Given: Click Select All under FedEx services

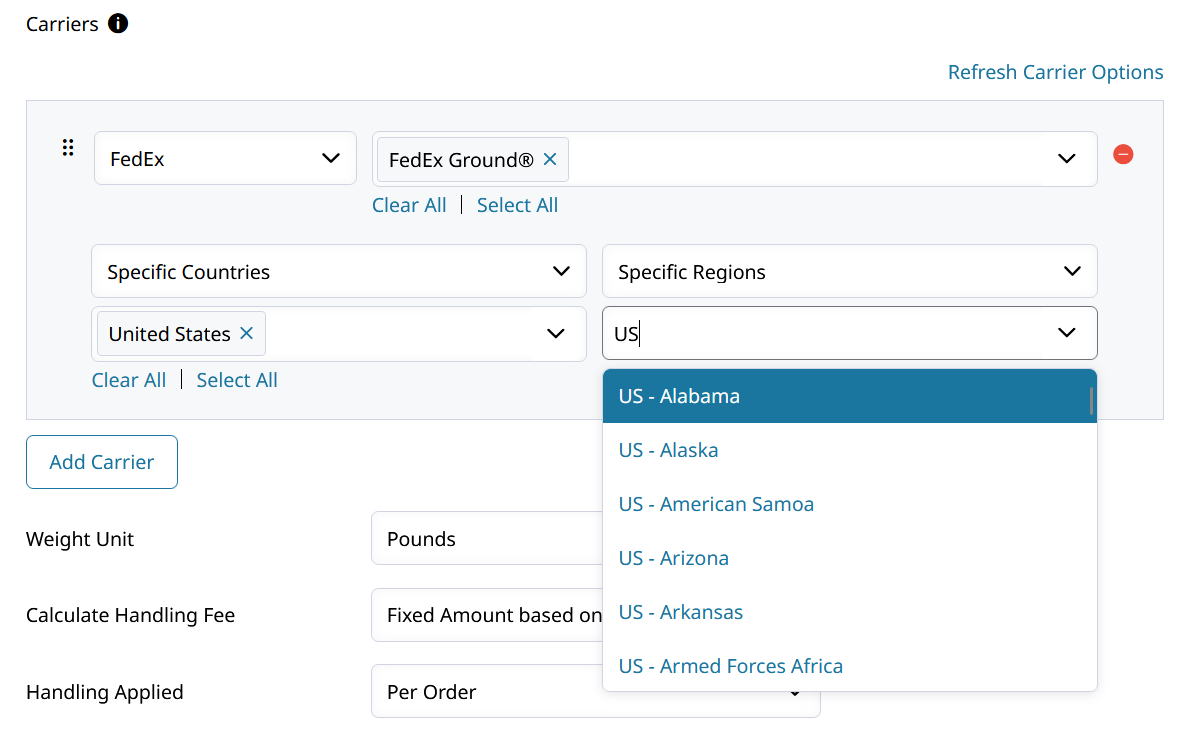Looking at the screenshot, I should [x=517, y=205].
